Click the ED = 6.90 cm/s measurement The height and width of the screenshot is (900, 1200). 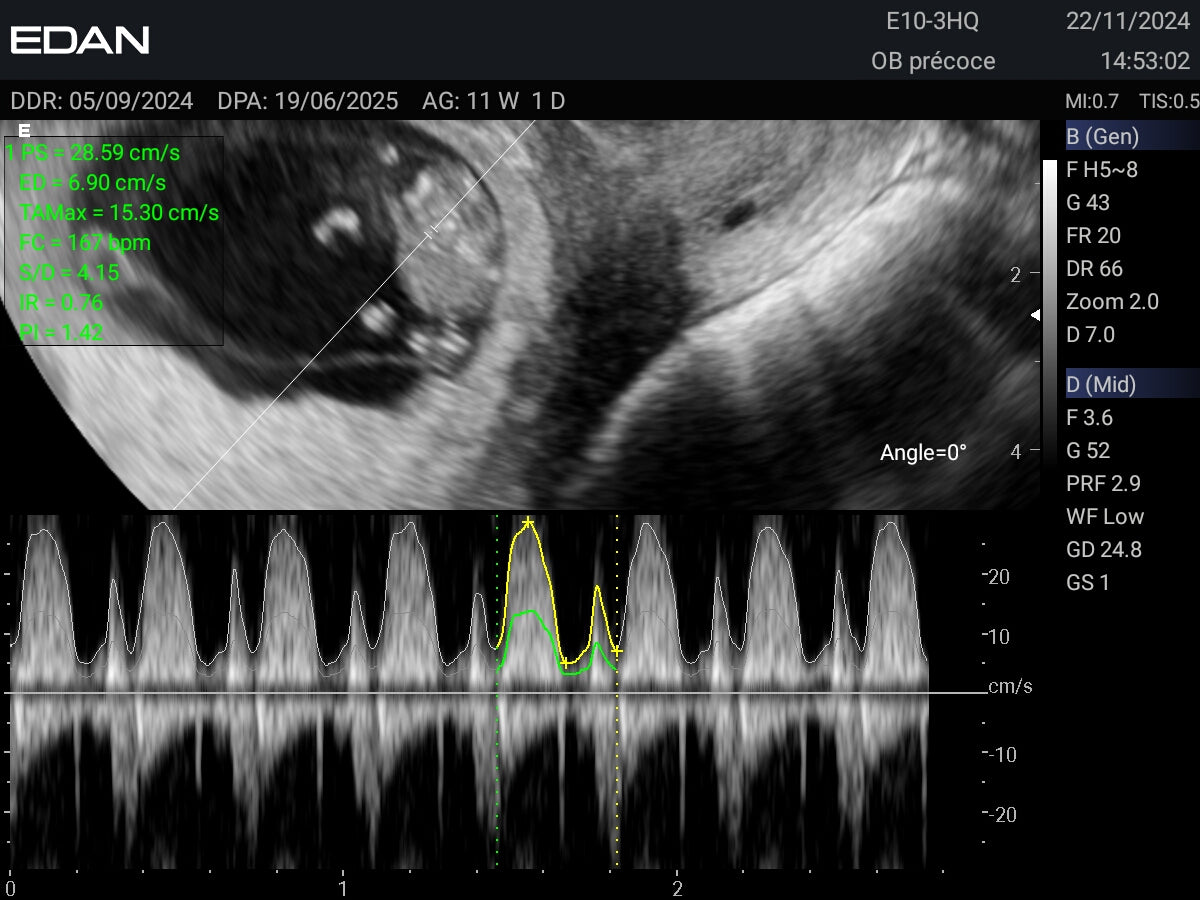92,183
